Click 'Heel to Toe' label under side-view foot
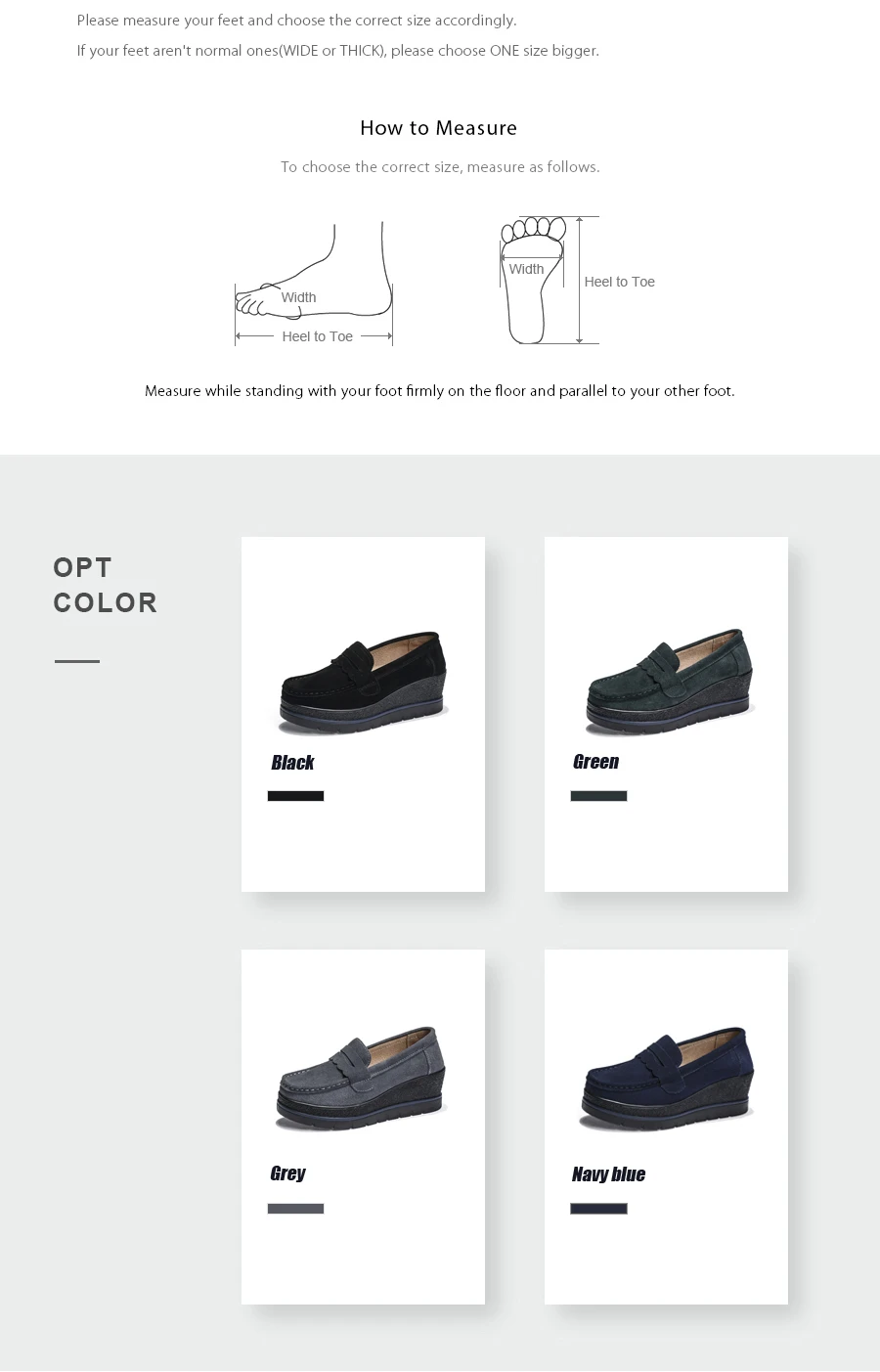This screenshot has height=1372, width=880. tap(317, 336)
